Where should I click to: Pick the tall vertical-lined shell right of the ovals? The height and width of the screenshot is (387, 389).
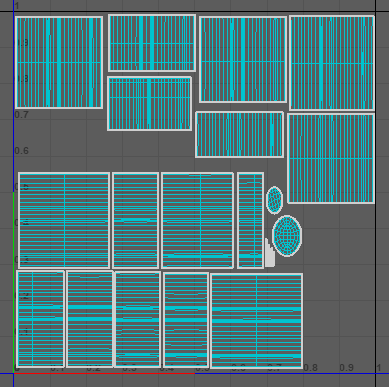pos(331,158)
